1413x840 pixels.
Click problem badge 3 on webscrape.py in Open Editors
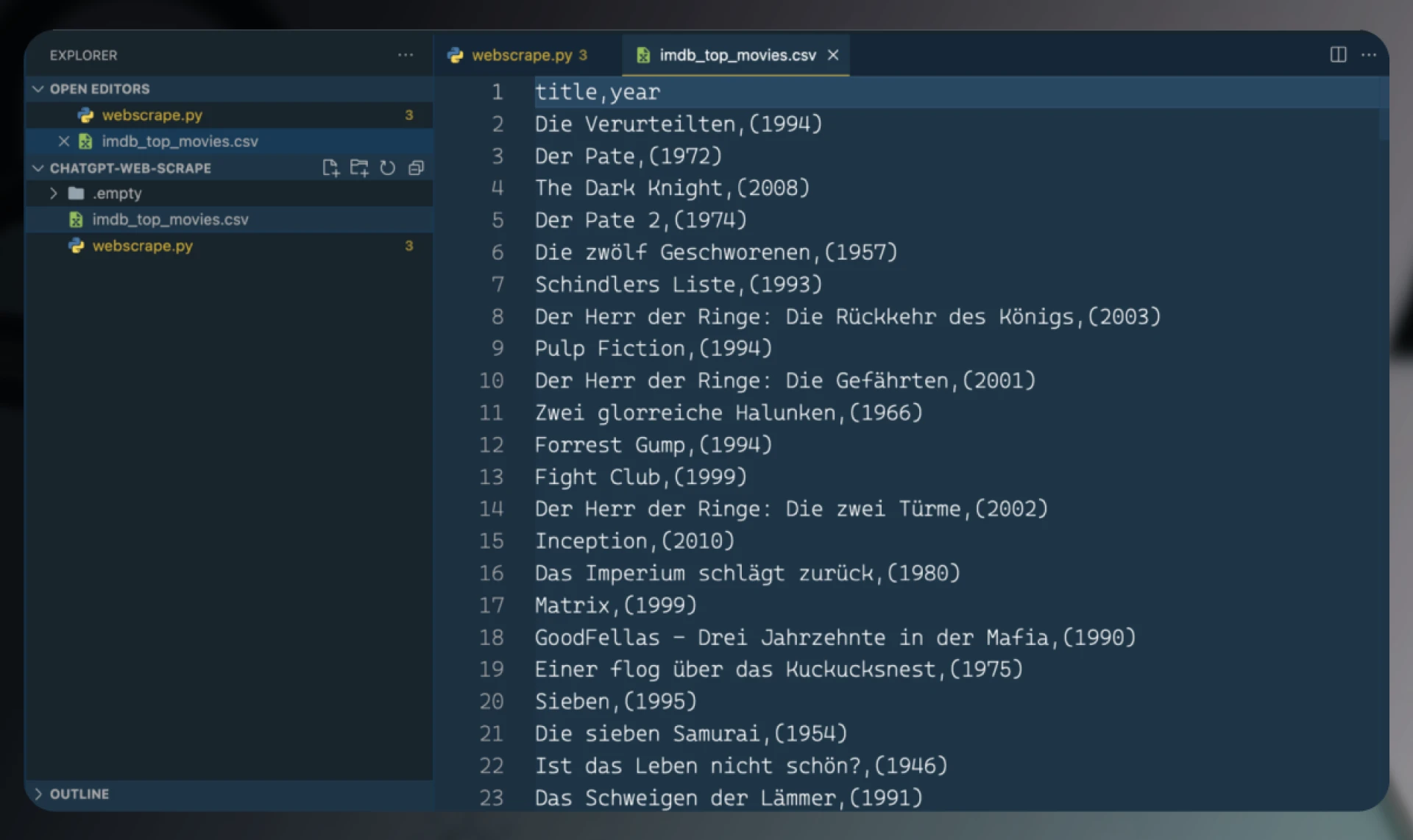click(x=409, y=115)
